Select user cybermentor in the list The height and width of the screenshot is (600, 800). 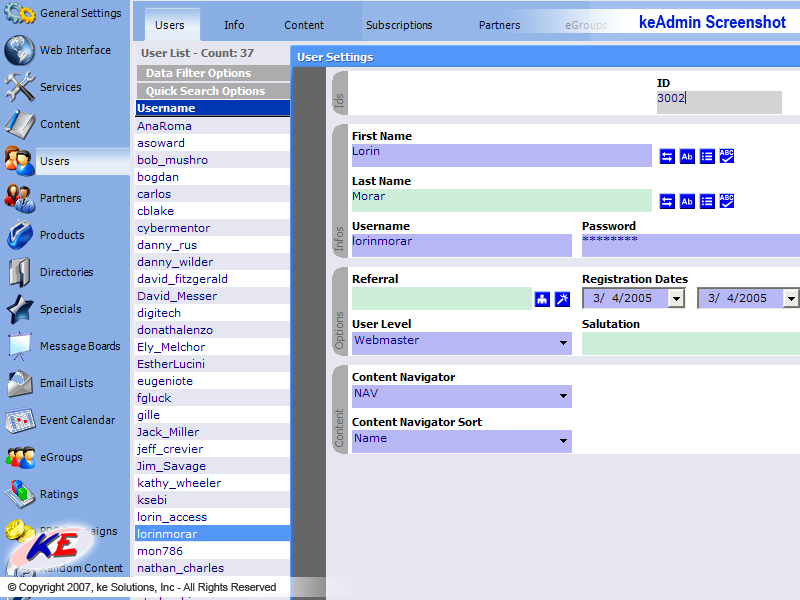213,228
